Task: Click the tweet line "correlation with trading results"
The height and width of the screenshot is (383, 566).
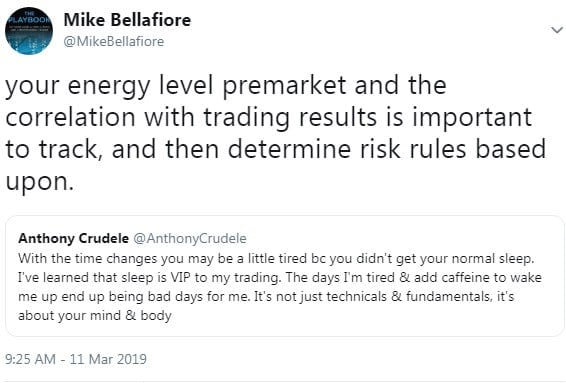Action: (x=269, y=118)
